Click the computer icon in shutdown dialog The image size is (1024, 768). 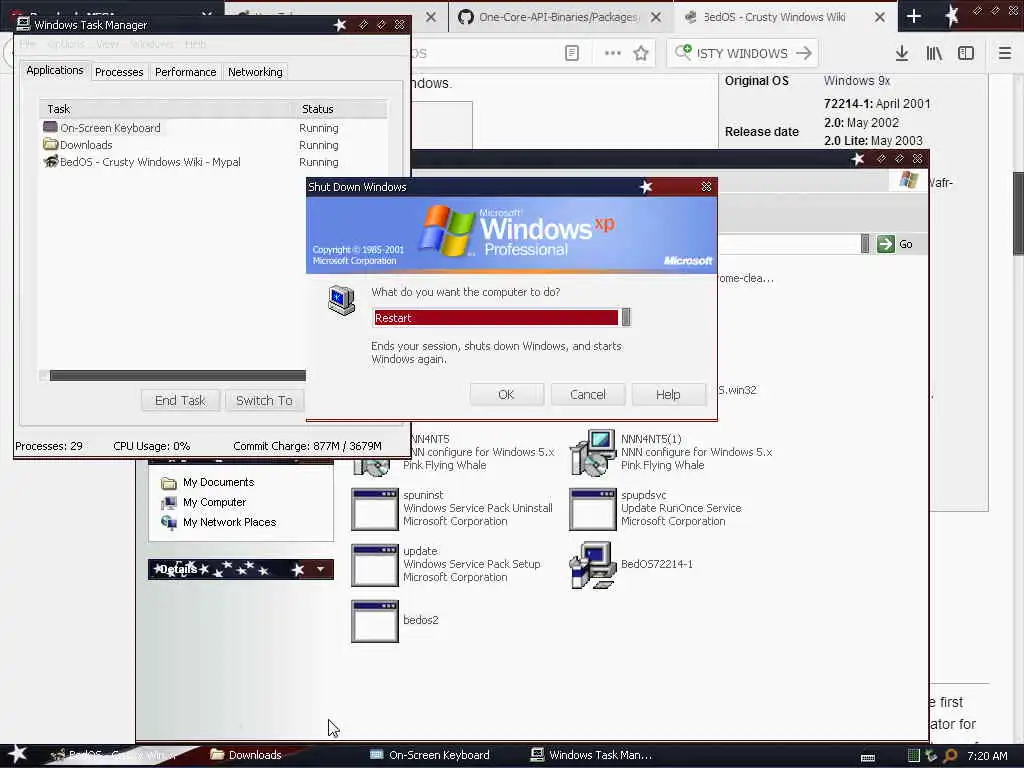point(342,300)
